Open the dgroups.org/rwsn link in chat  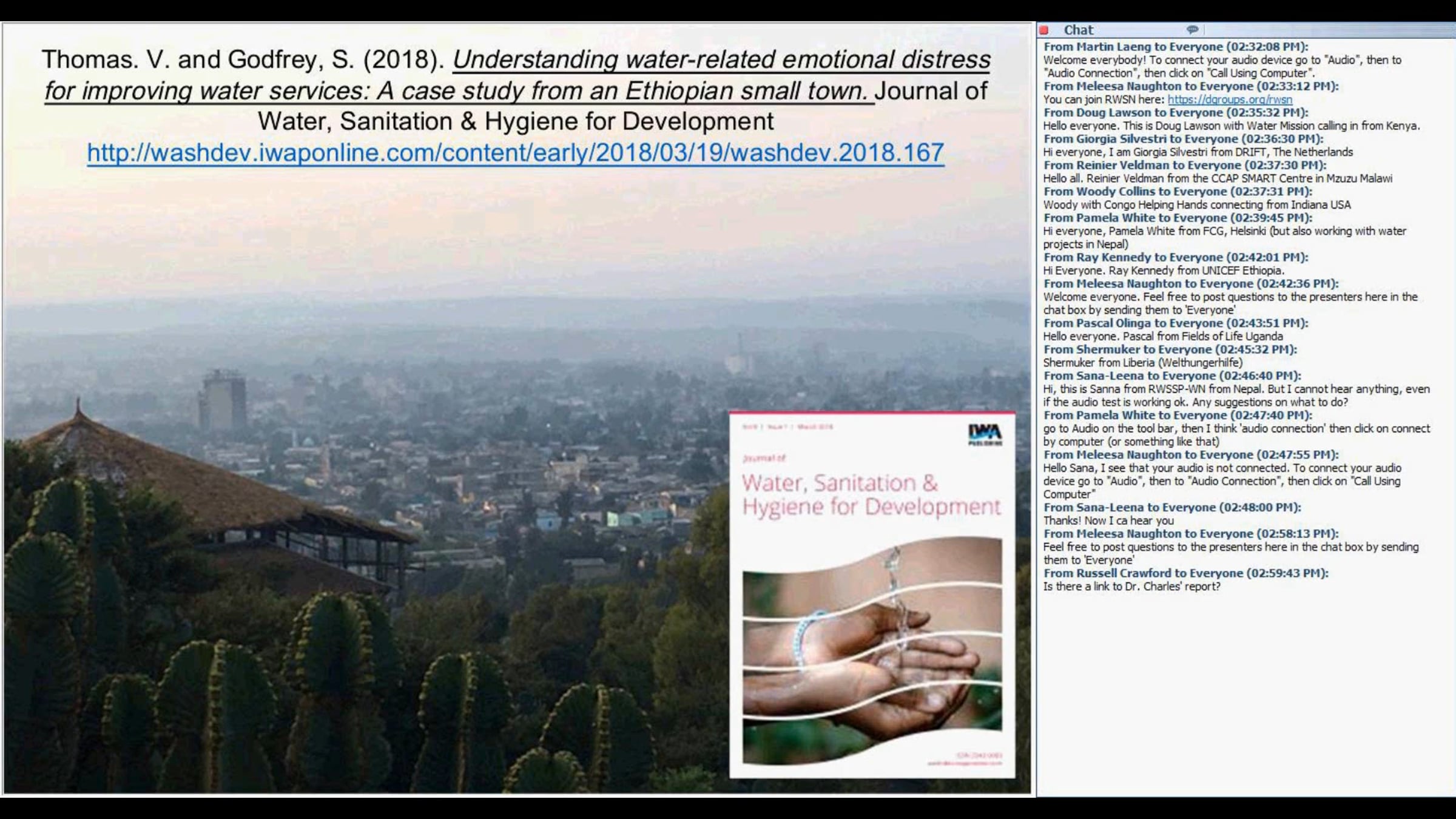[1229, 99]
